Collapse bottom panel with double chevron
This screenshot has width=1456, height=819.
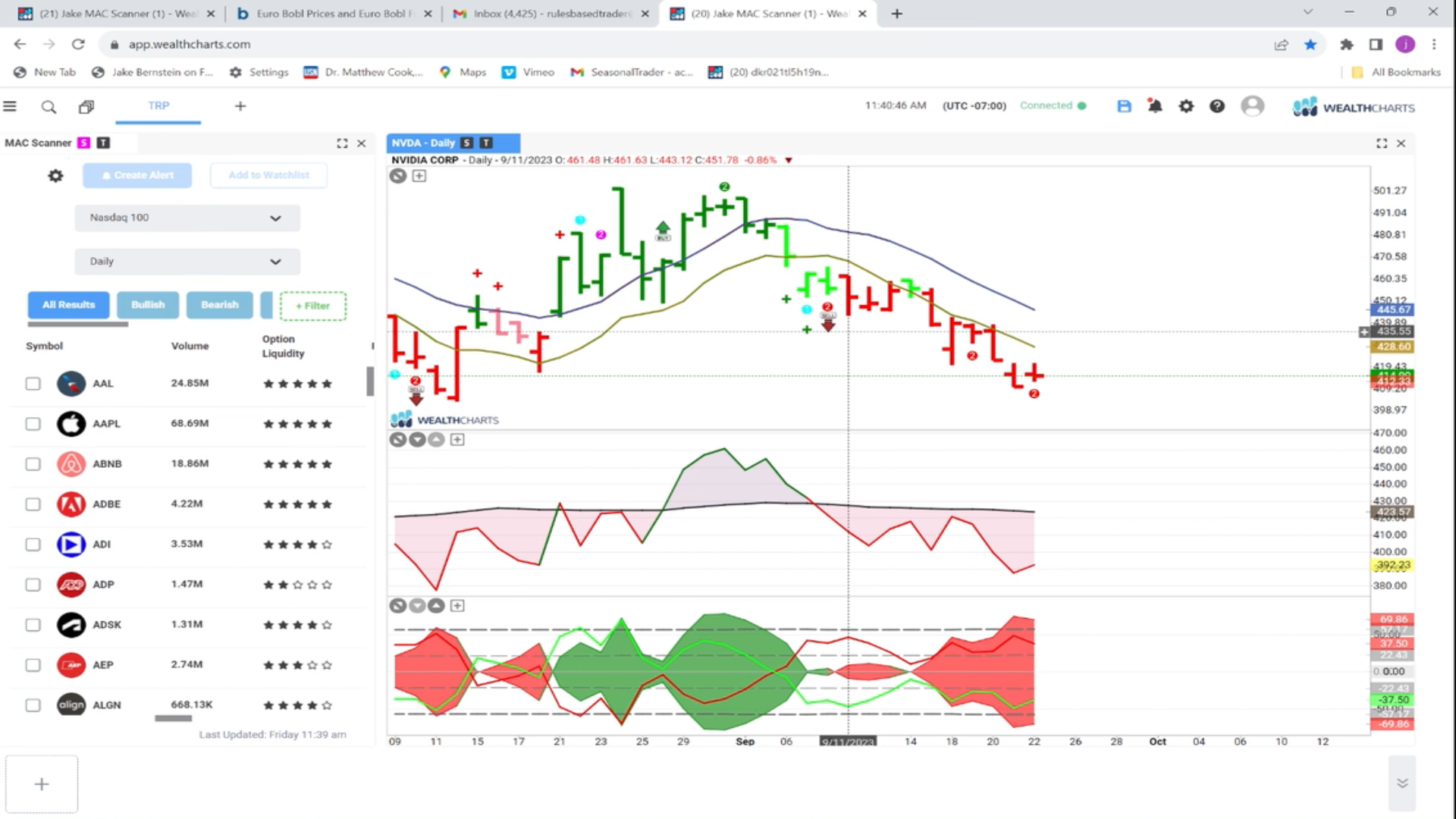click(x=1402, y=783)
